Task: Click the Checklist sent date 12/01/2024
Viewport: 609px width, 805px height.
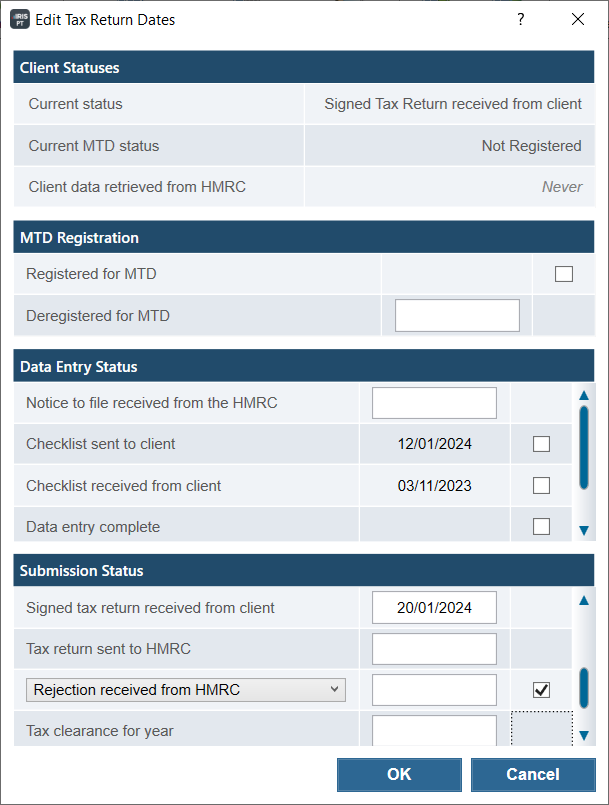Action: tap(434, 444)
